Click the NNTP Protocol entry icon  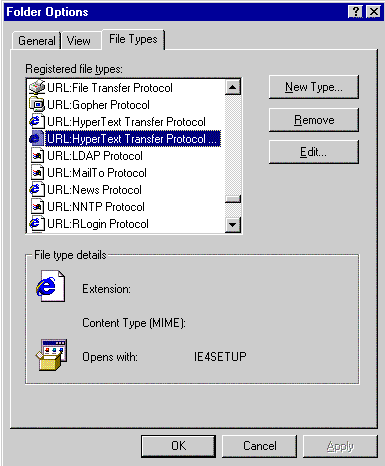37,207
